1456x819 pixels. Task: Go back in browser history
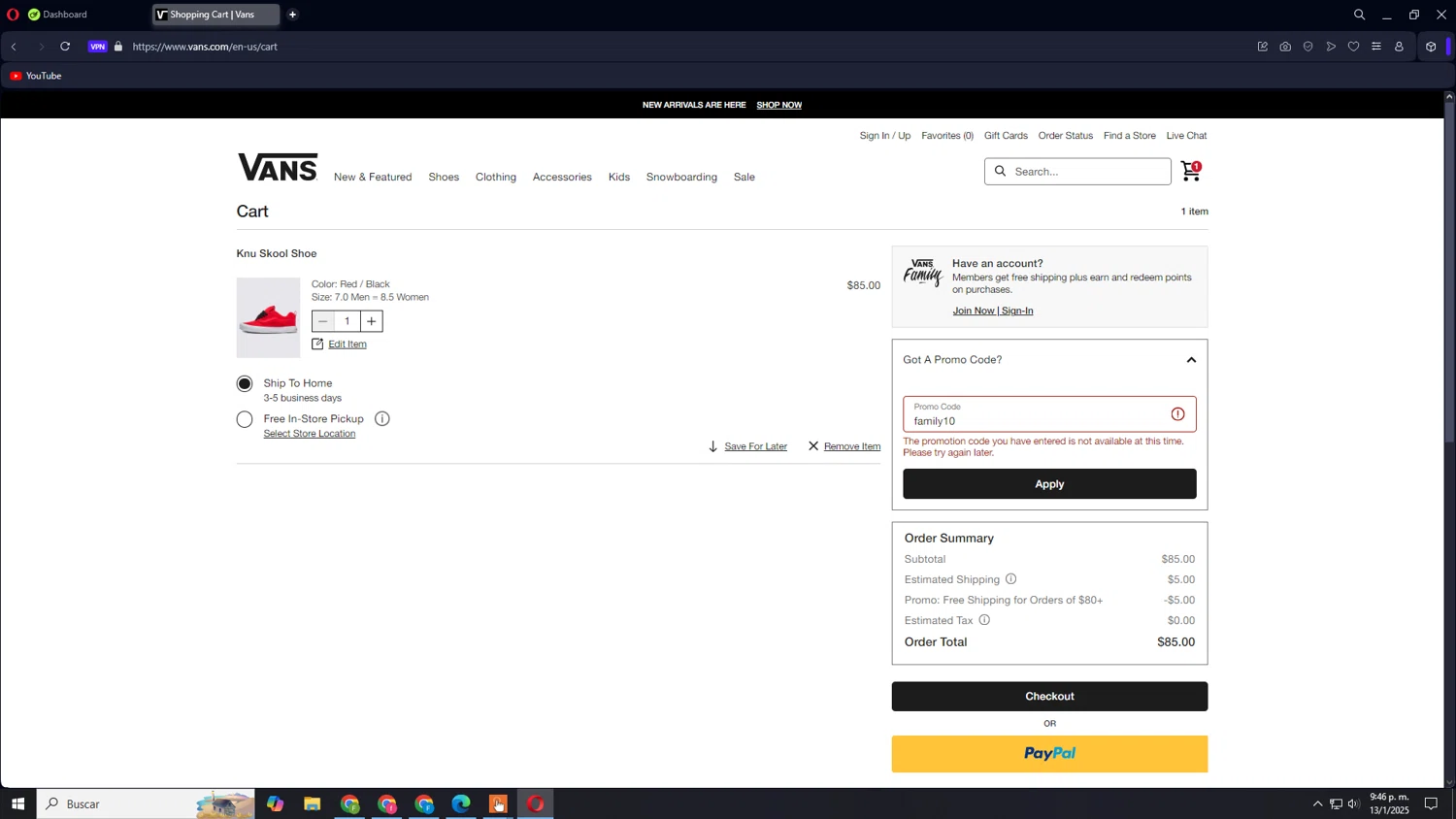14,47
